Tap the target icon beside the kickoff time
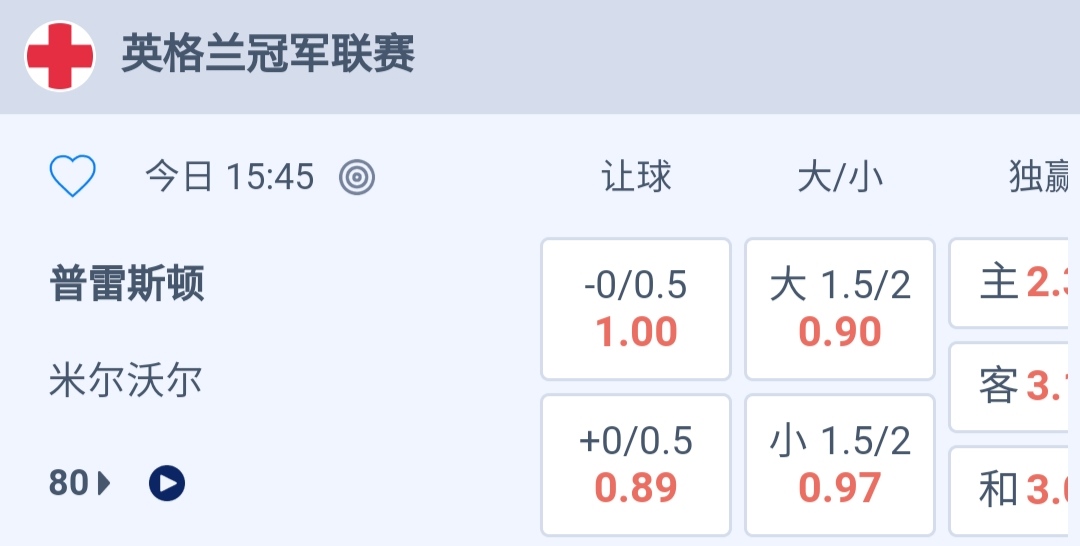1080x546 pixels. pyautogui.click(x=357, y=178)
